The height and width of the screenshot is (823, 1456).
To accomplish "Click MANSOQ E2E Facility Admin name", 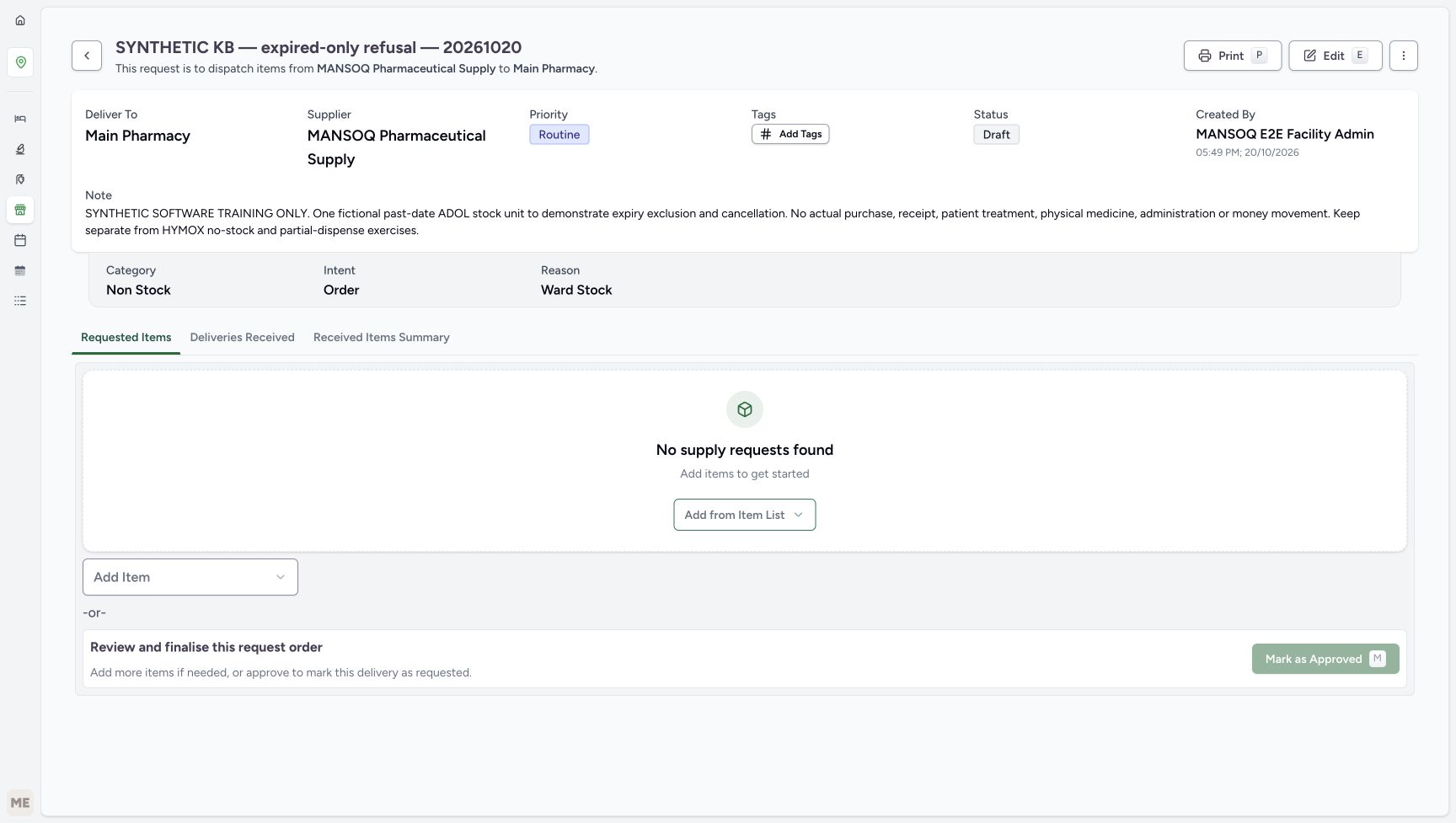I will (1285, 134).
